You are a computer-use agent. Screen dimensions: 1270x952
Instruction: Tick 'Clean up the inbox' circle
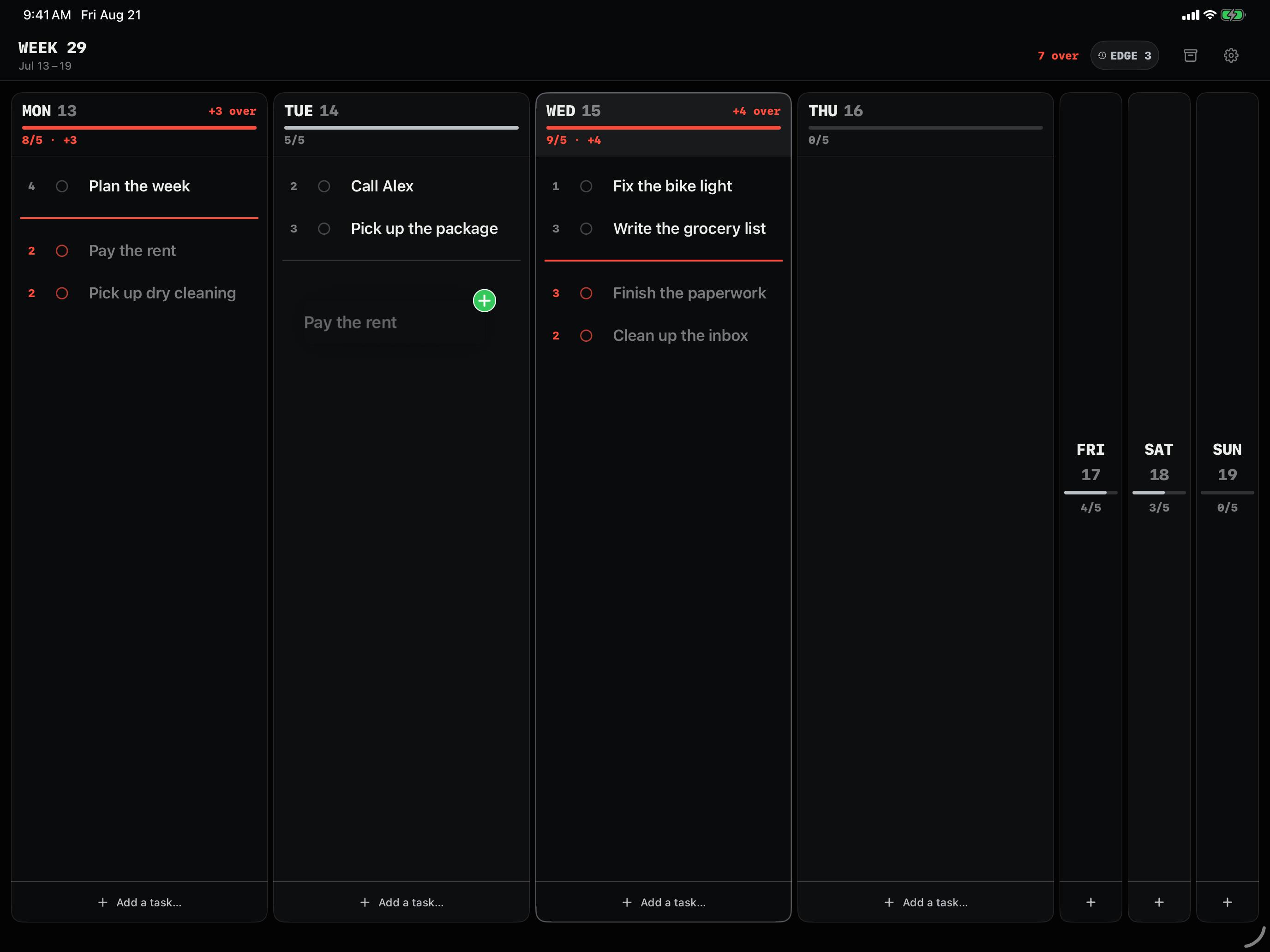(x=586, y=336)
